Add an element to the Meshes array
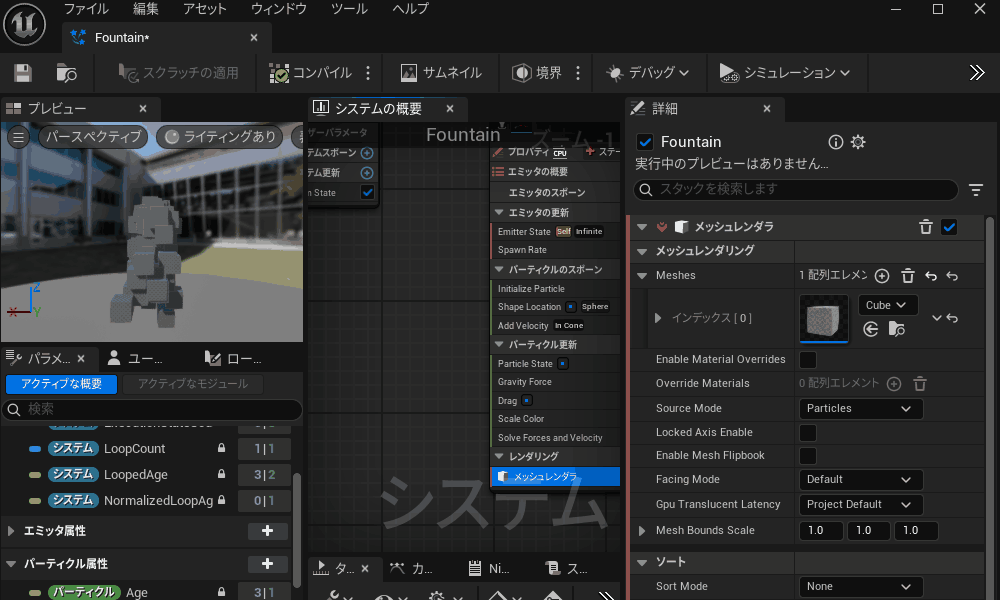Viewport: 1000px width, 600px height. pyautogui.click(x=882, y=276)
